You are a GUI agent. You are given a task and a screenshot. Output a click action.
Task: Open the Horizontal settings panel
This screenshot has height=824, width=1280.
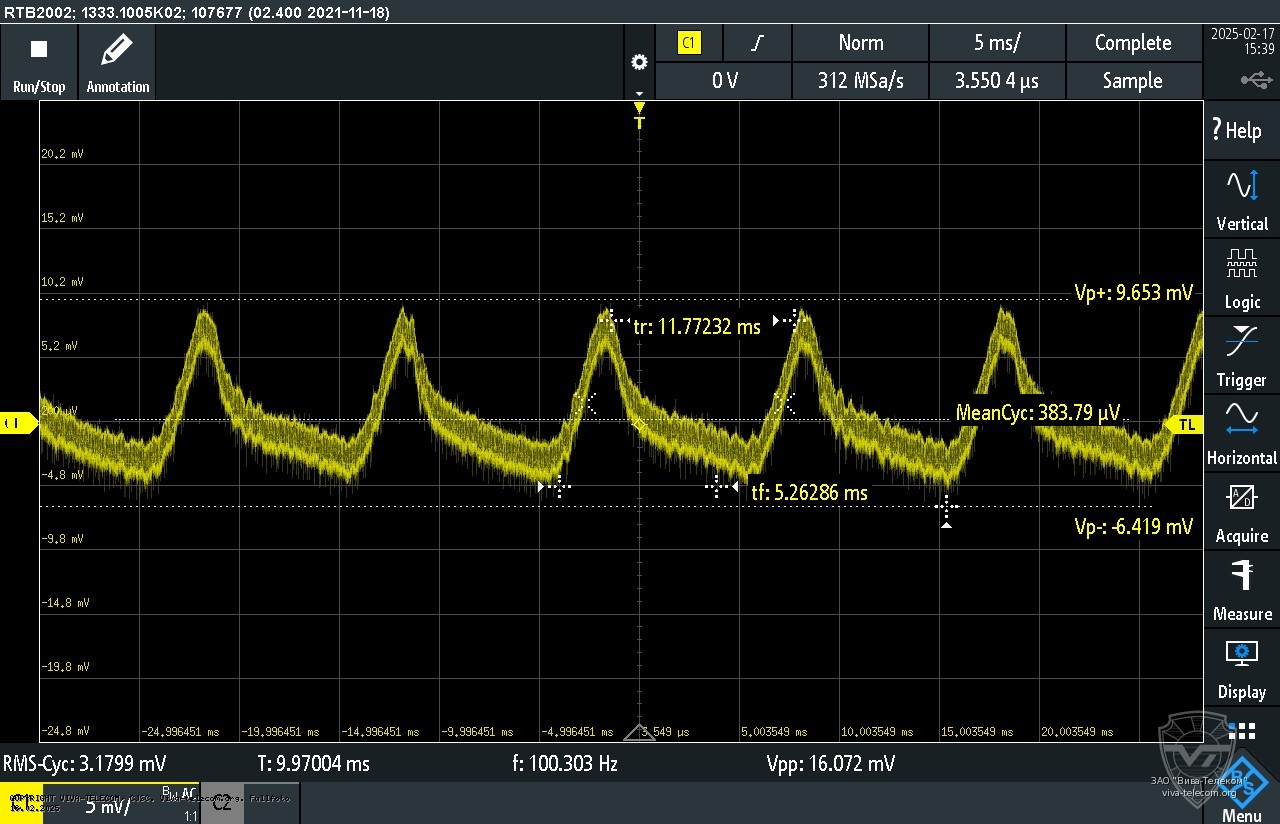[x=1241, y=430]
